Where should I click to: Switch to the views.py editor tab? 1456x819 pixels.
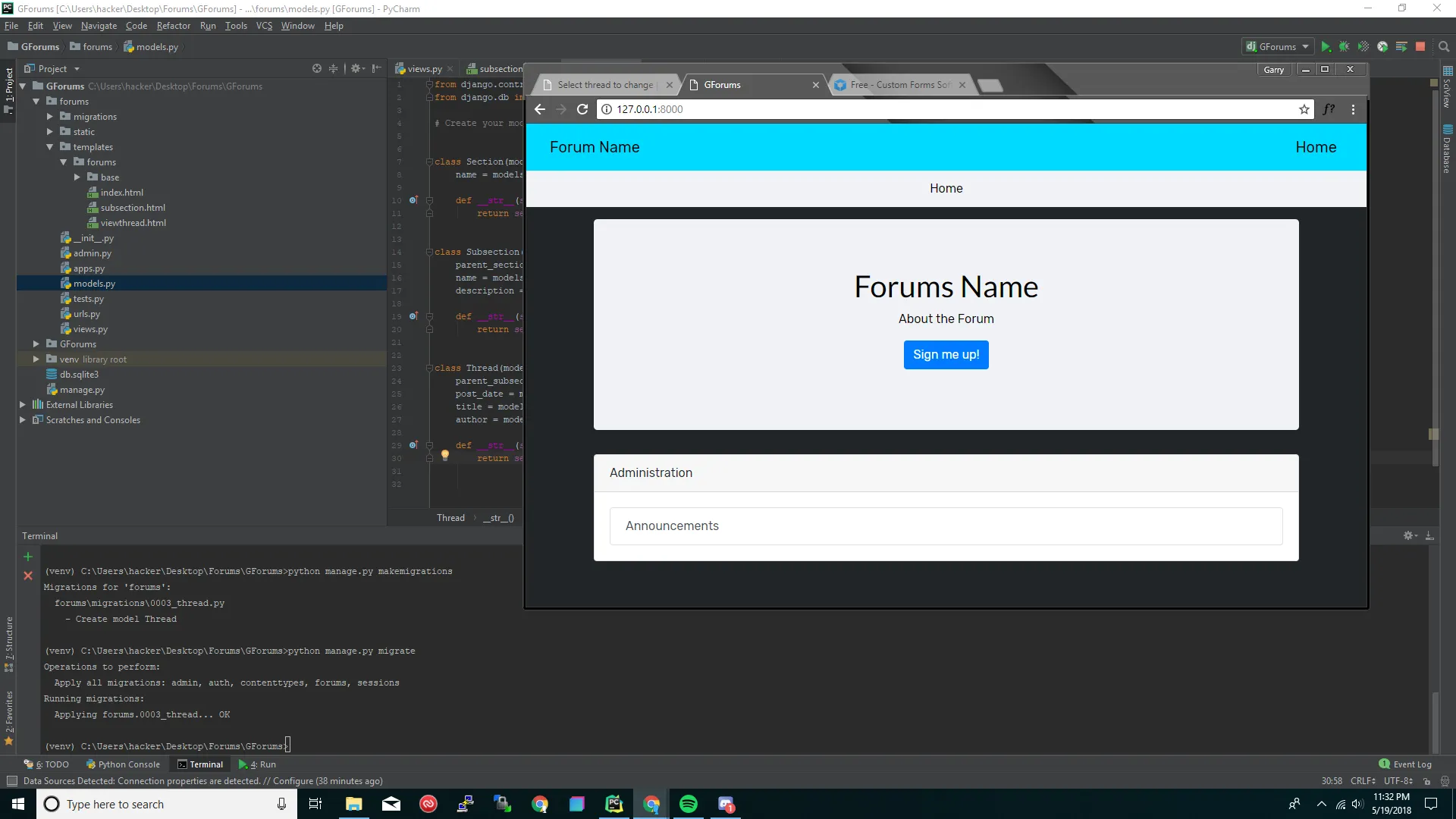click(424, 69)
